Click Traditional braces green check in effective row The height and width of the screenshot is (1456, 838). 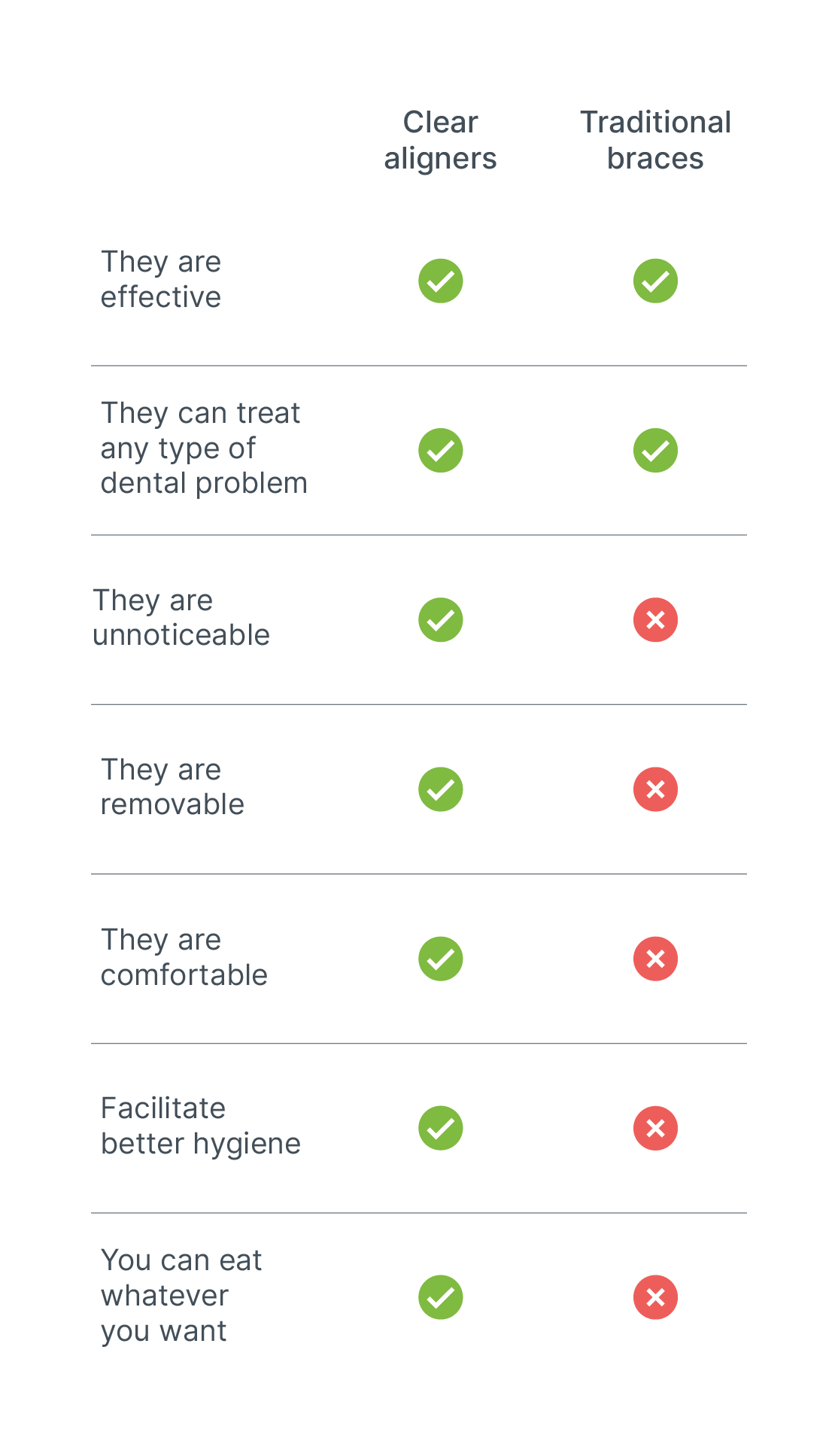click(x=655, y=281)
